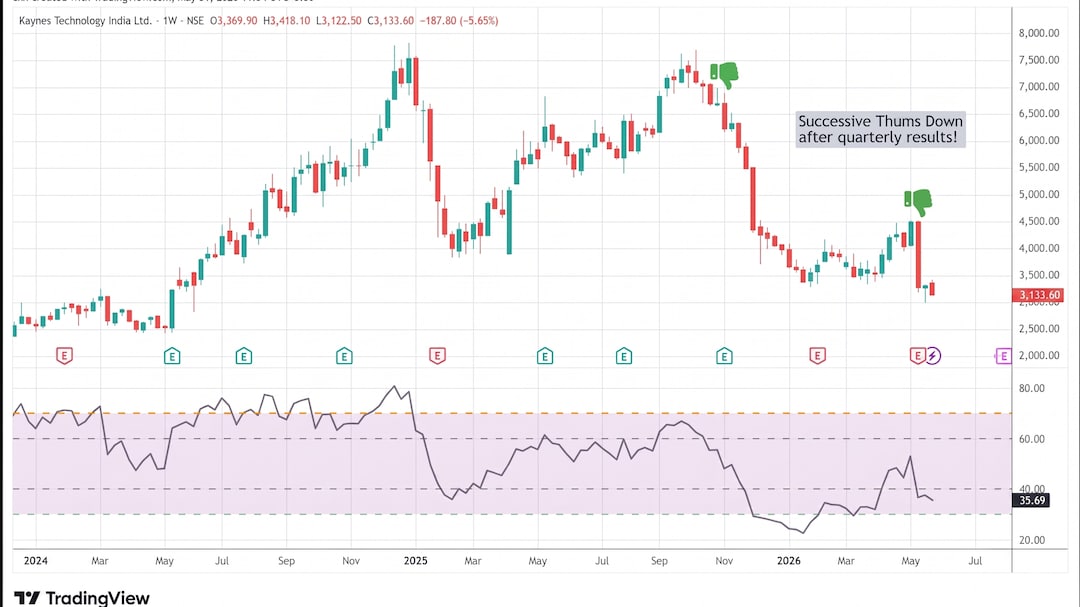Select the green earnings marker near July 2024

(x=243, y=356)
